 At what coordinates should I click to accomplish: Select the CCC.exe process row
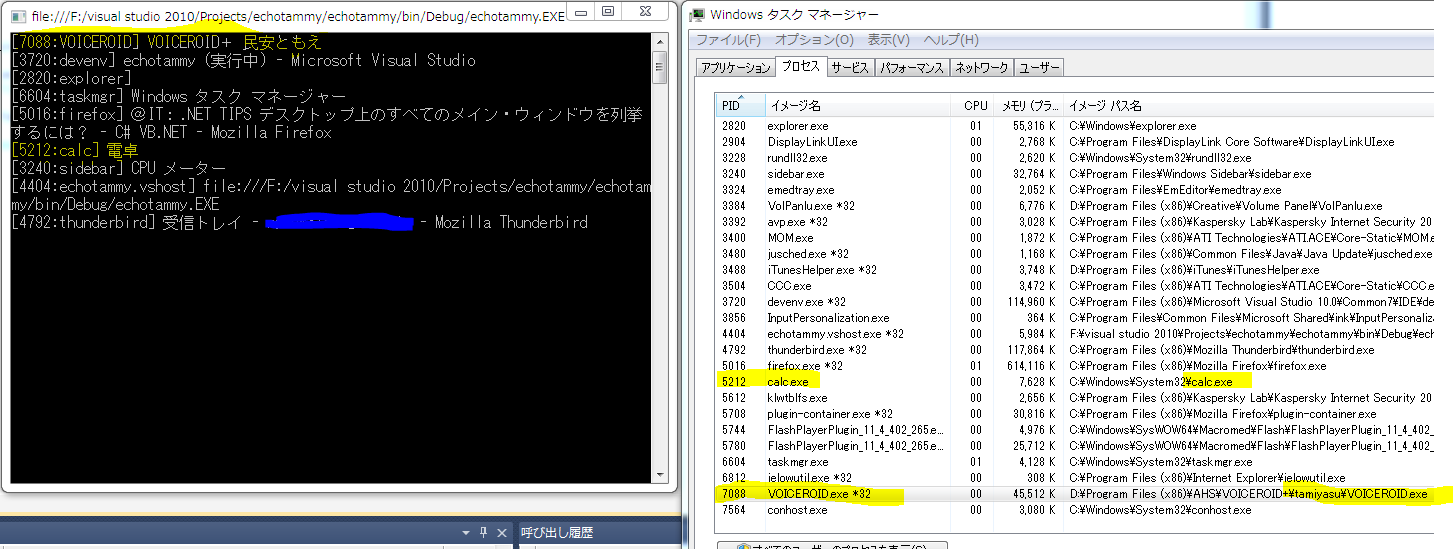pos(1084,286)
